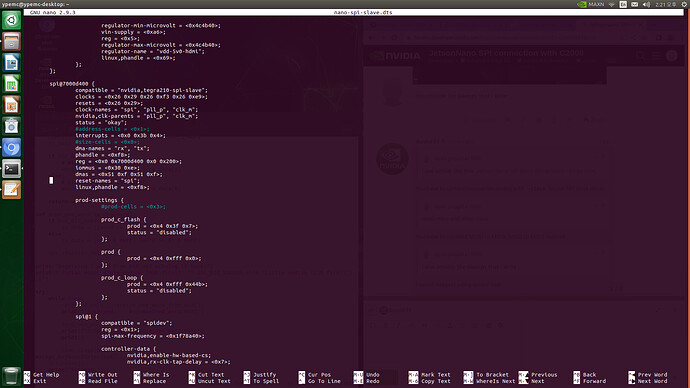Place cursor on the dma-names line
690x388 pixels.
pyautogui.click(x=112, y=148)
